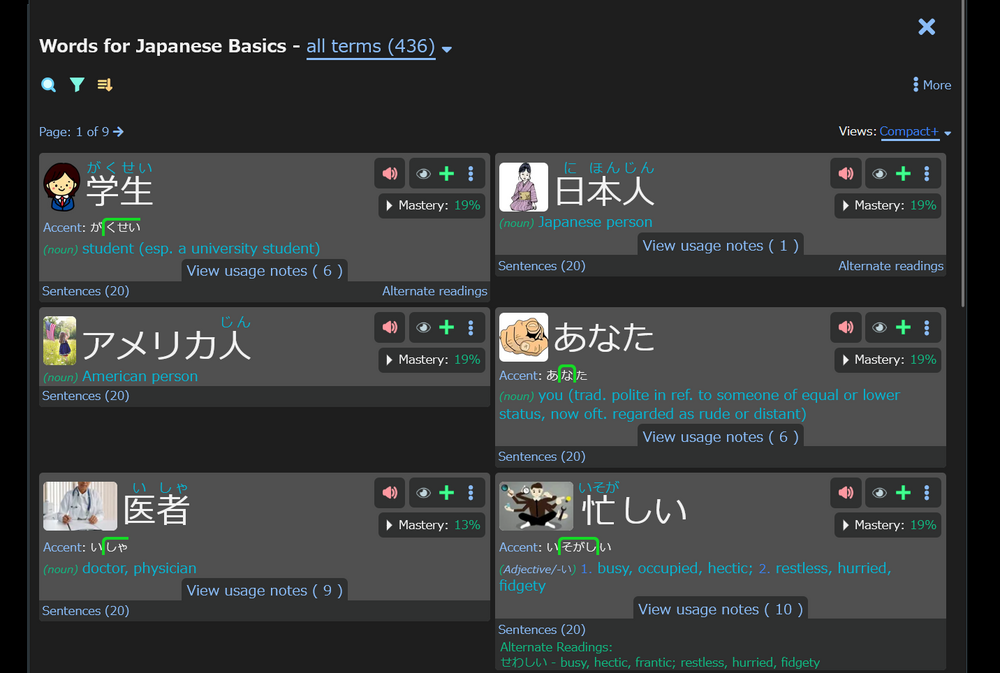The width and height of the screenshot is (1000, 673).
Task: Open the More menu at top right
Action: [930, 85]
